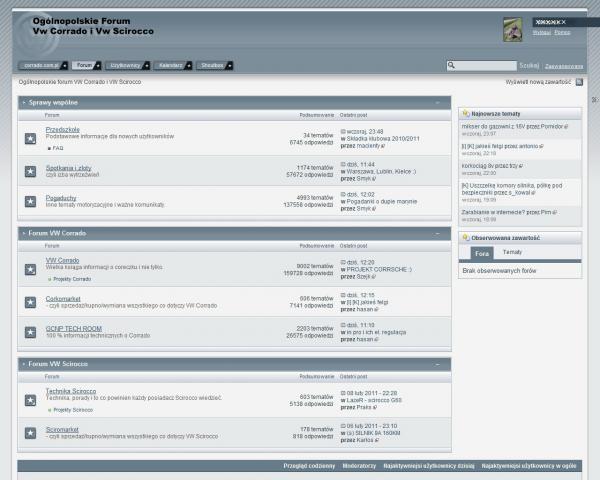600x480 pixels.
Task: Open Najaktywniejsi użytkownicy dzisiaj link
Action: coord(429,466)
